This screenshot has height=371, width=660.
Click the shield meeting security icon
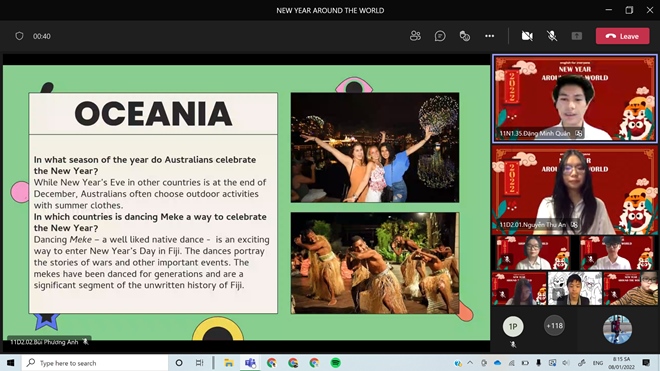[x=19, y=36]
